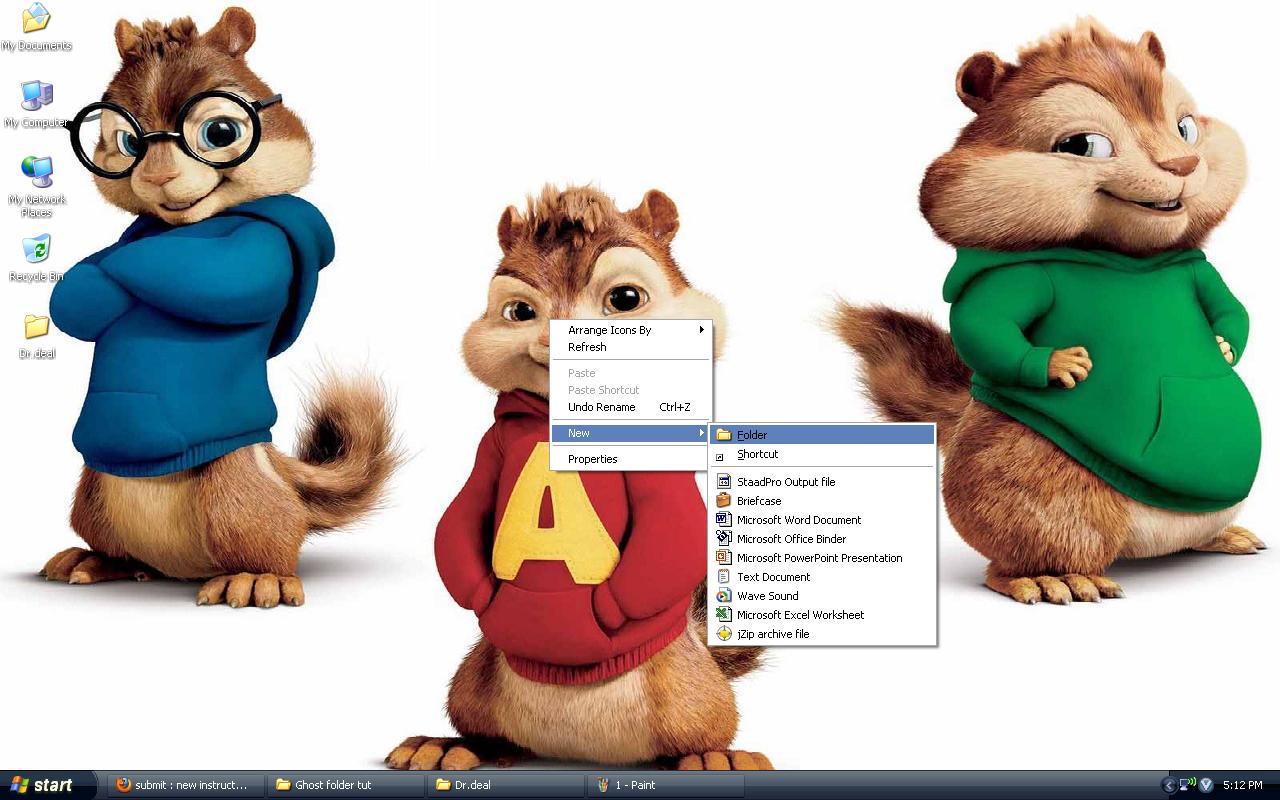The height and width of the screenshot is (800, 1280).
Task: Create a new StaadPro Output file
Action: pyautogui.click(x=822, y=482)
